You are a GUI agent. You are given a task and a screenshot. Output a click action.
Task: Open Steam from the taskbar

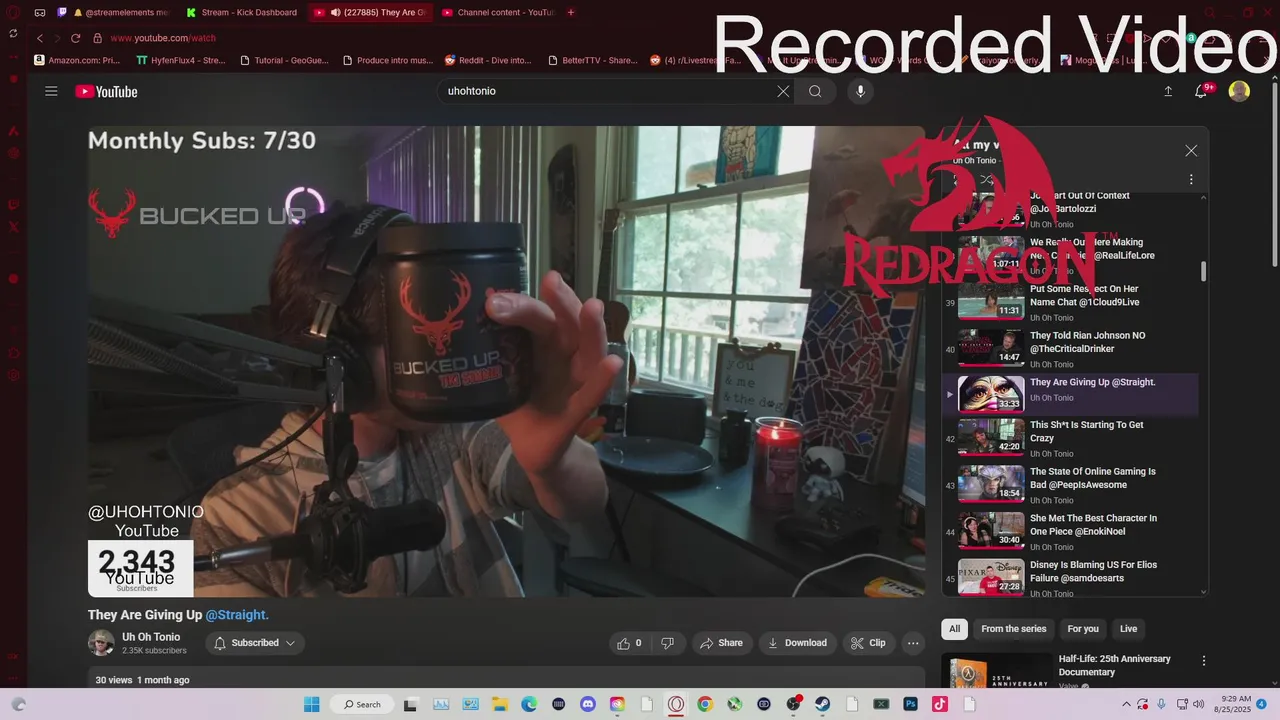click(822, 704)
